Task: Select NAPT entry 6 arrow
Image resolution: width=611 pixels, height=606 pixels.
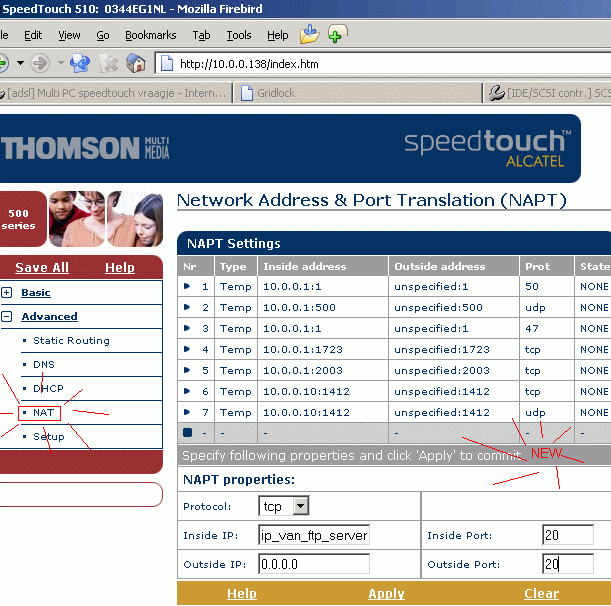Action: pyautogui.click(x=187, y=391)
